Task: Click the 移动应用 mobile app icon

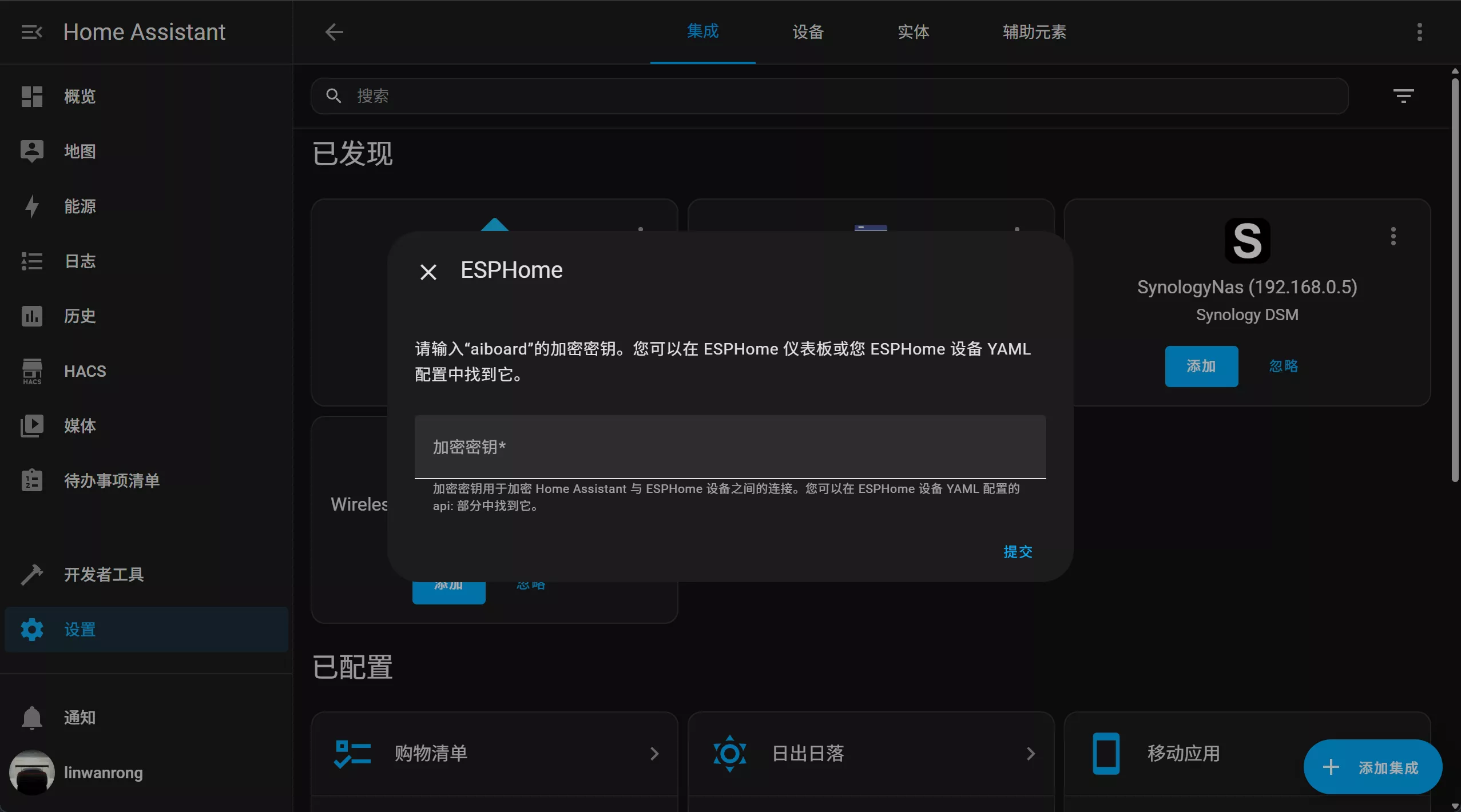Action: click(1106, 754)
